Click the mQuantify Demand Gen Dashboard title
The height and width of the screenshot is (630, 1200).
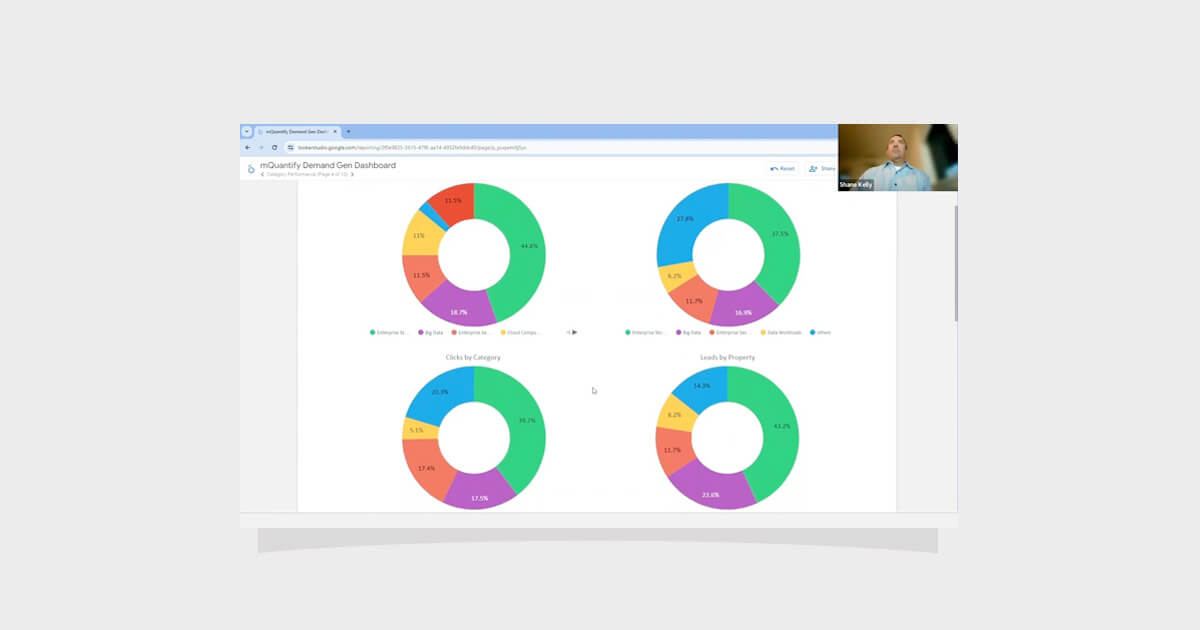click(328, 165)
